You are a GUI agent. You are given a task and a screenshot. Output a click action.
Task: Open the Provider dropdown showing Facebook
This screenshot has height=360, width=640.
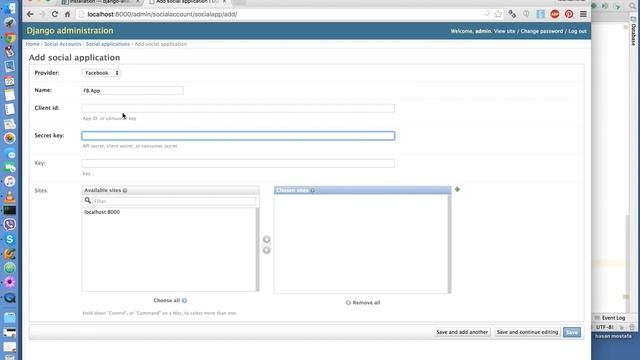coord(101,73)
